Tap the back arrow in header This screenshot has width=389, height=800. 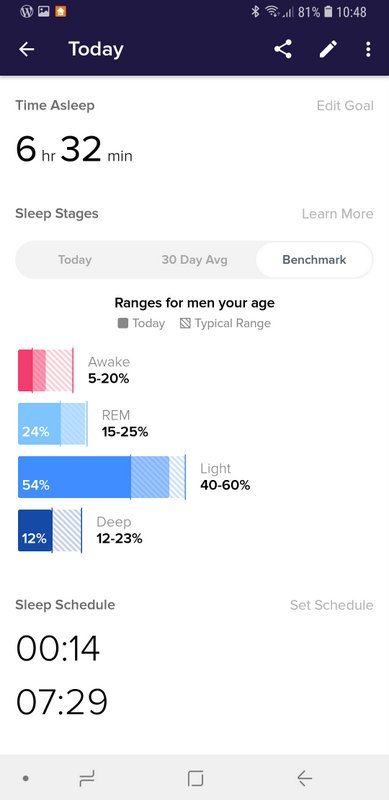click(x=27, y=49)
